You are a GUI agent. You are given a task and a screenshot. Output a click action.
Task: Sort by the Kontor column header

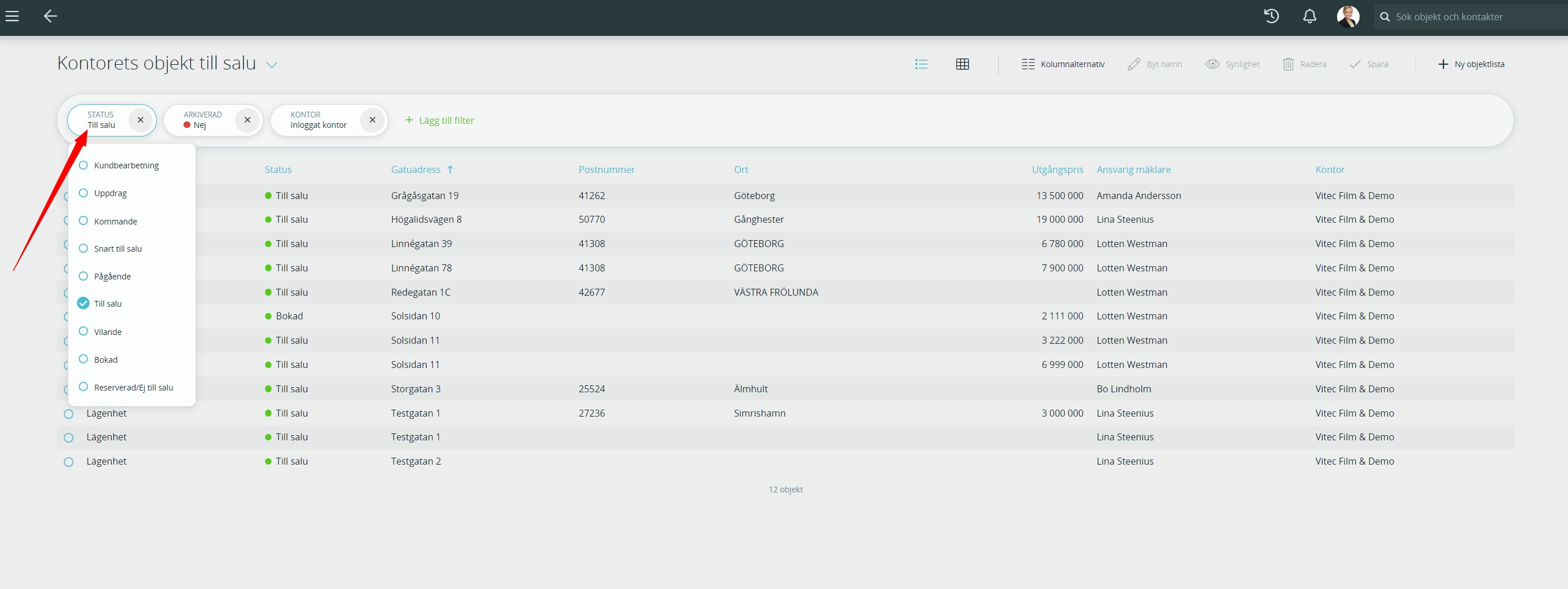coord(1330,170)
